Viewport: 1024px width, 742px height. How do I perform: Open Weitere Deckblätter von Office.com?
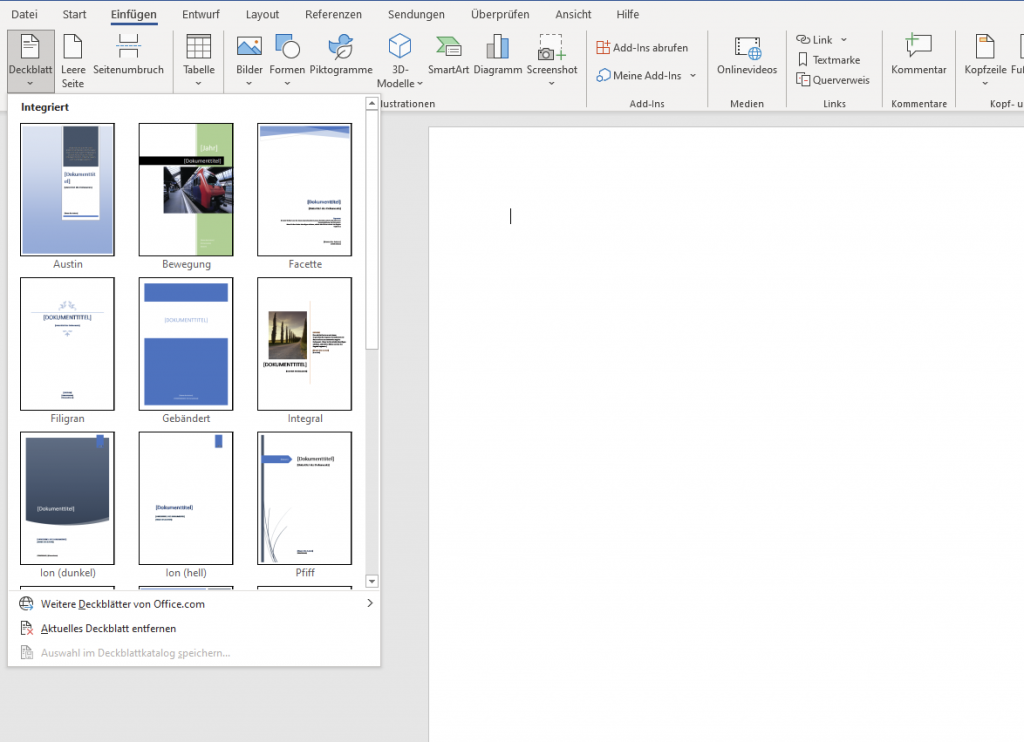(122, 604)
